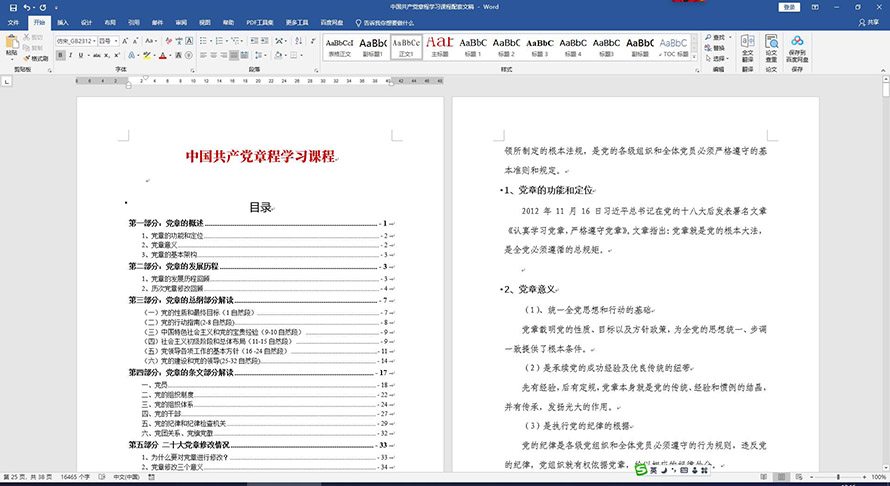This screenshot has width=890, height=486.
Task: Apply the TOC 标题 style
Action: [674, 47]
